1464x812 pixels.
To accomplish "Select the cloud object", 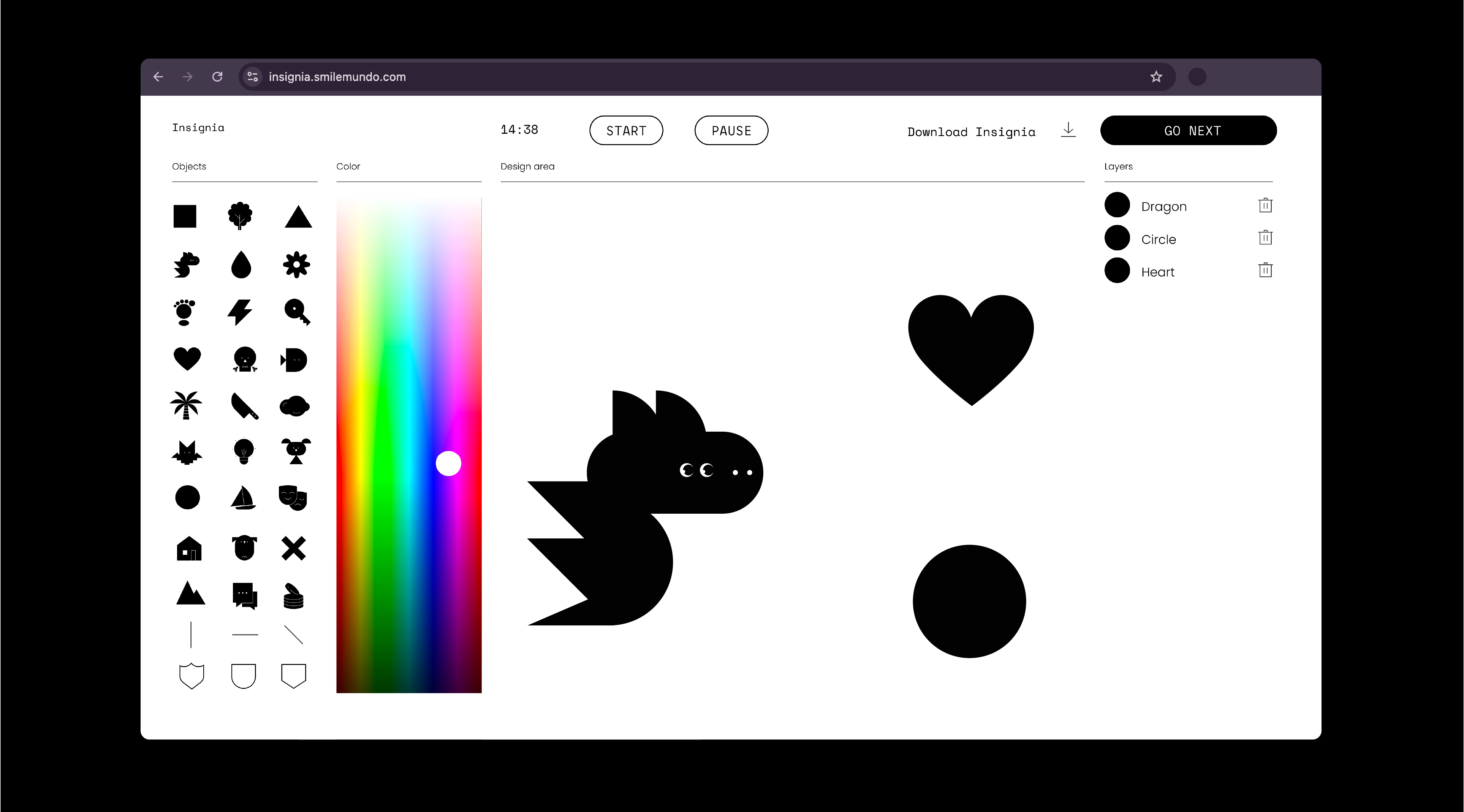I will (294, 406).
